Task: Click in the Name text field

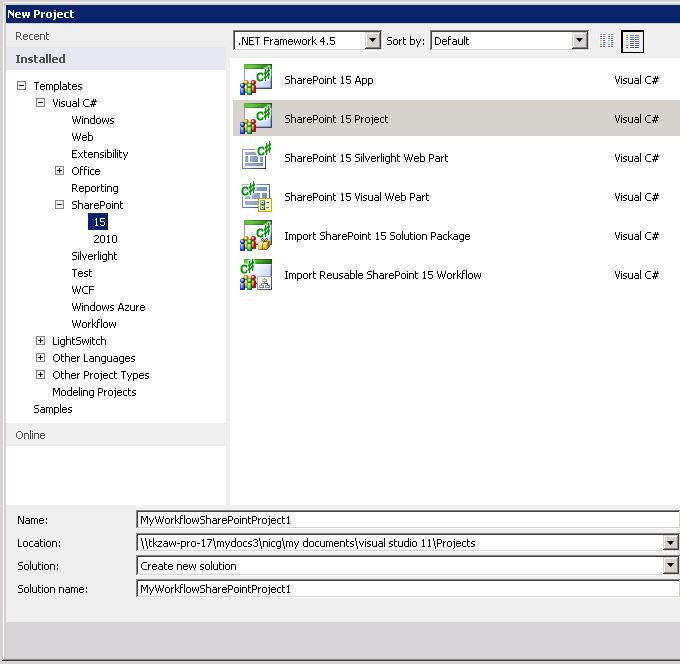Action: coord(408,520)
